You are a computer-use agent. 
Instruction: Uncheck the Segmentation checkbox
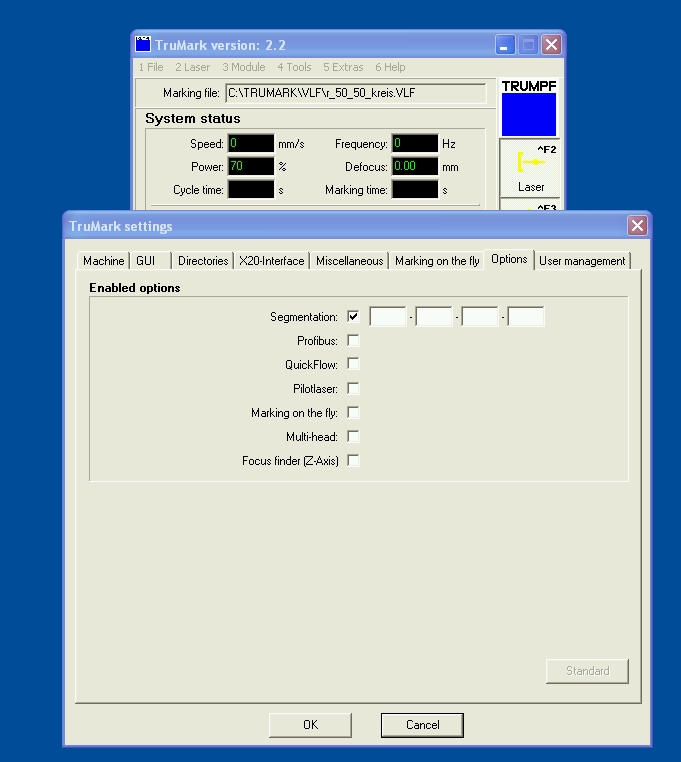click(x=353, y=316)
